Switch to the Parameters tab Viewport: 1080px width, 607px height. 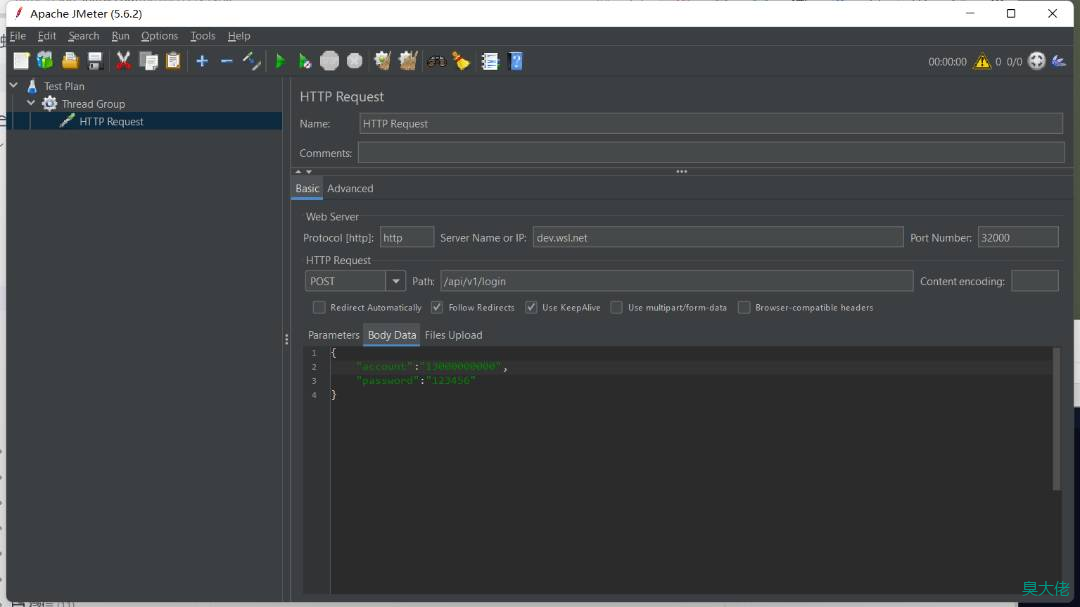(333, 335)
